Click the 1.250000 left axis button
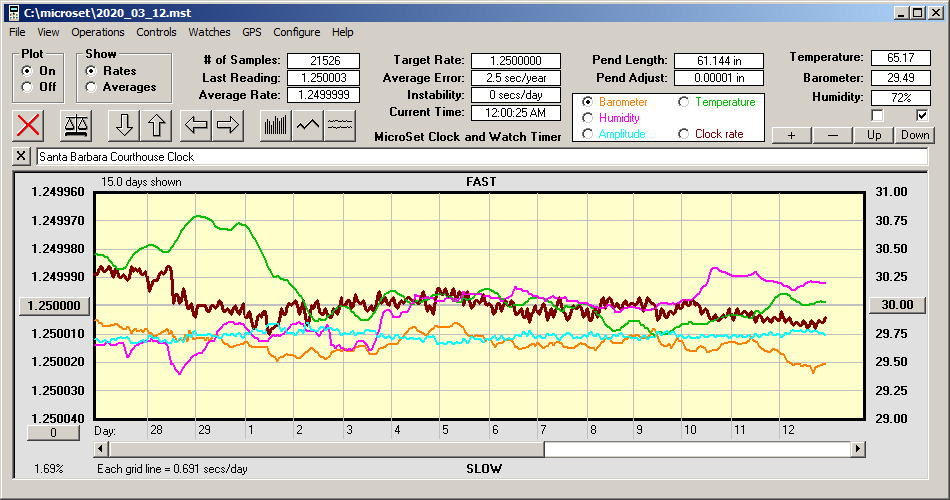Screen dimensions: 950x500 [55, 305]
